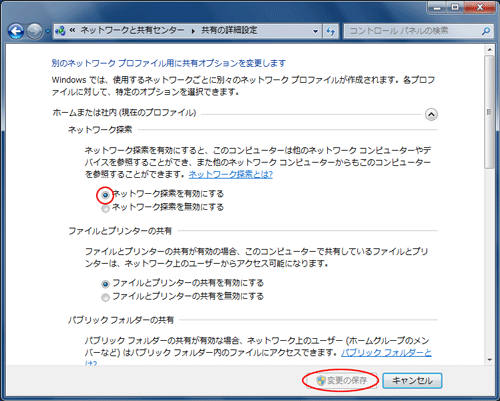Open the ネットワーク探索とは? help link
The height and width of the screenshot is (401, 500).
coord(231,174)
